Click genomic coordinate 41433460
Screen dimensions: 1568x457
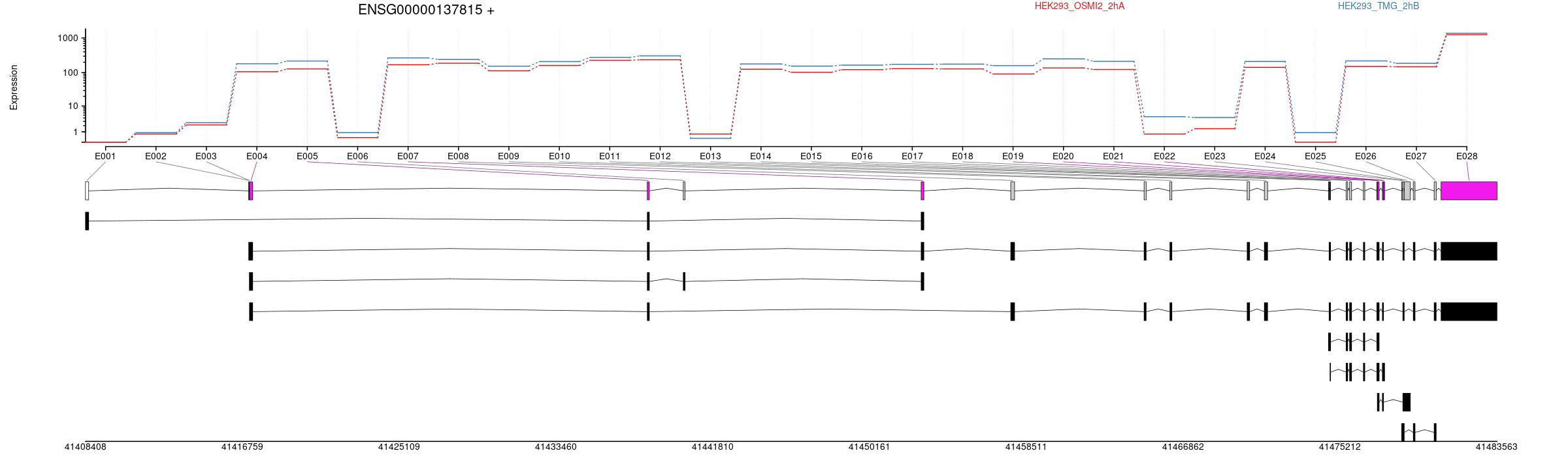(555, 447)
